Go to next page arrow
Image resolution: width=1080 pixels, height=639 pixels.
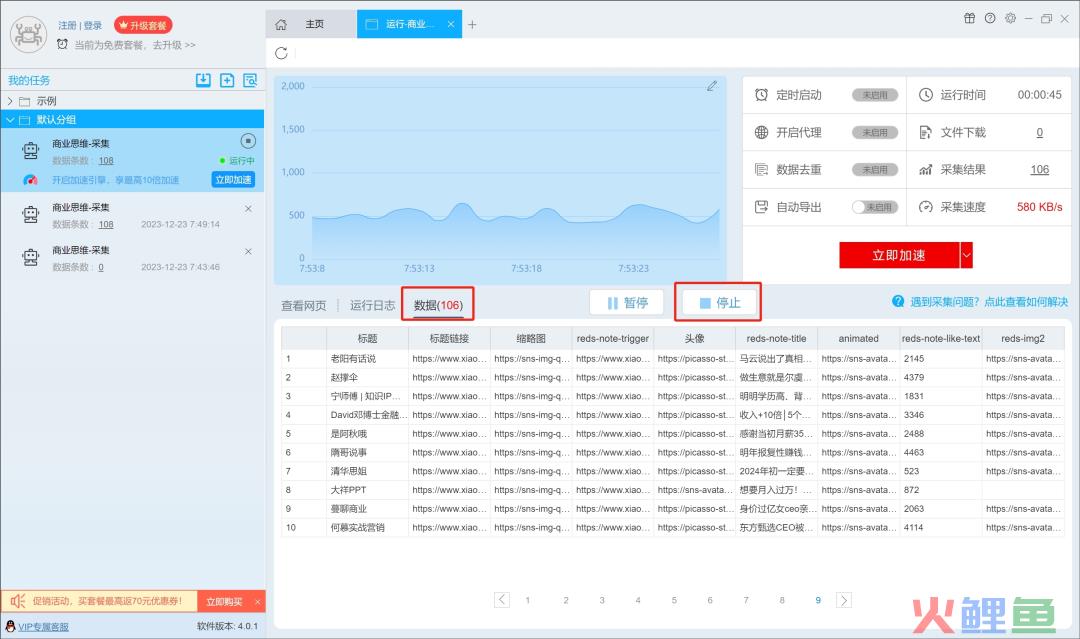(844, 600)
